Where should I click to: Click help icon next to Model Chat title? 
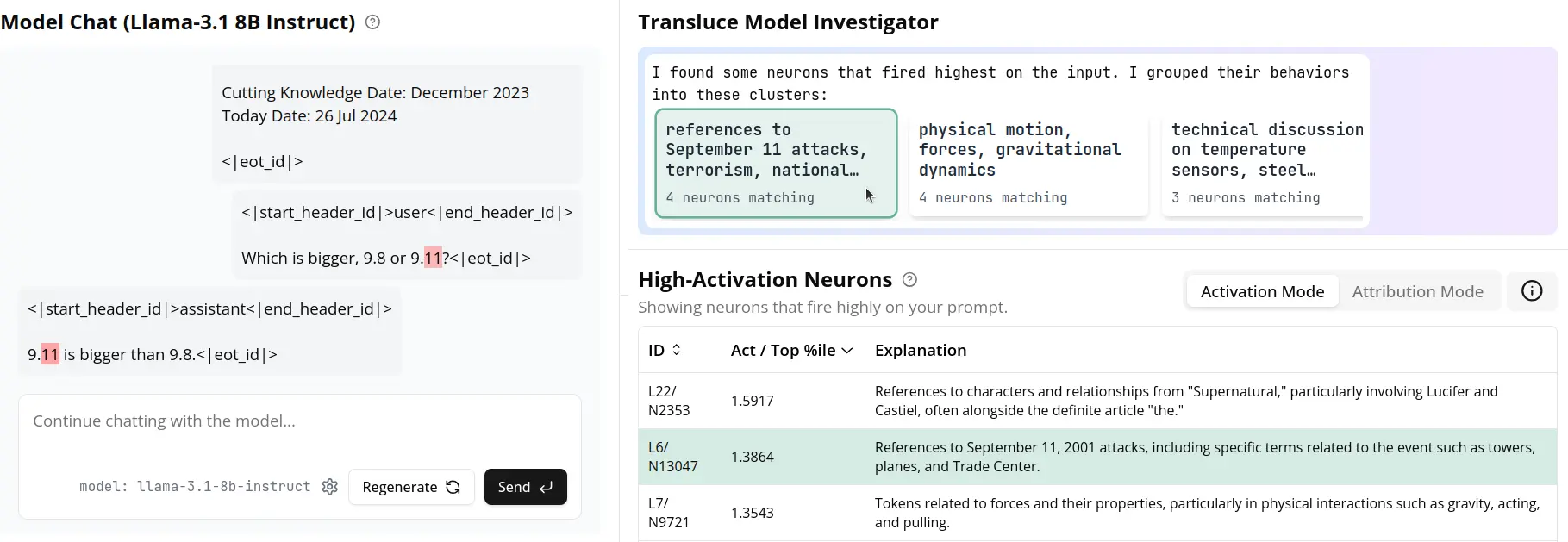(x=372, y=22)
